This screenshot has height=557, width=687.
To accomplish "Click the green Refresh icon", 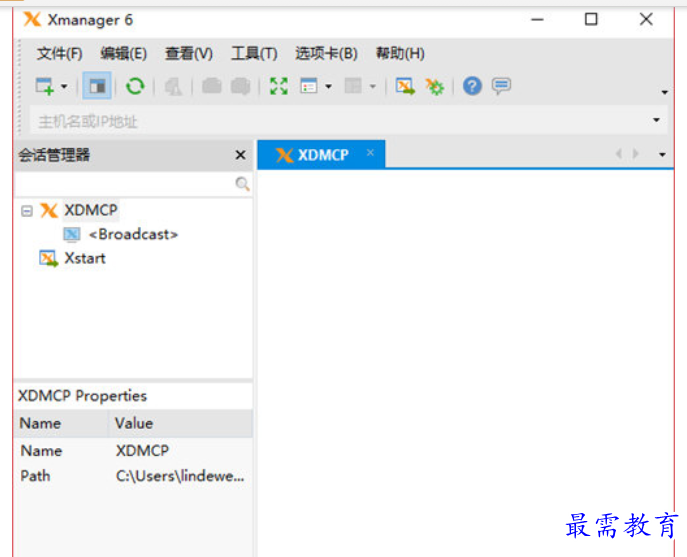I will pyautogui.click(x=135, y=86).
